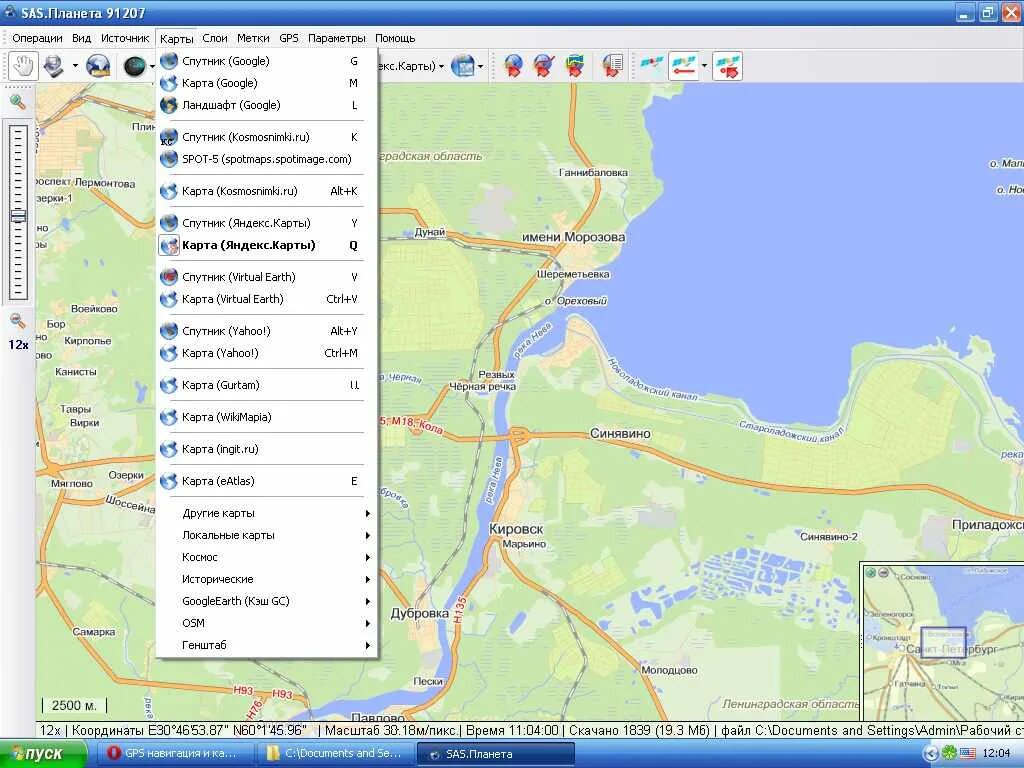The height and width of the screenshot is (768, 1024).
Task: Open the Операции menu
Action: click(37, 38)
